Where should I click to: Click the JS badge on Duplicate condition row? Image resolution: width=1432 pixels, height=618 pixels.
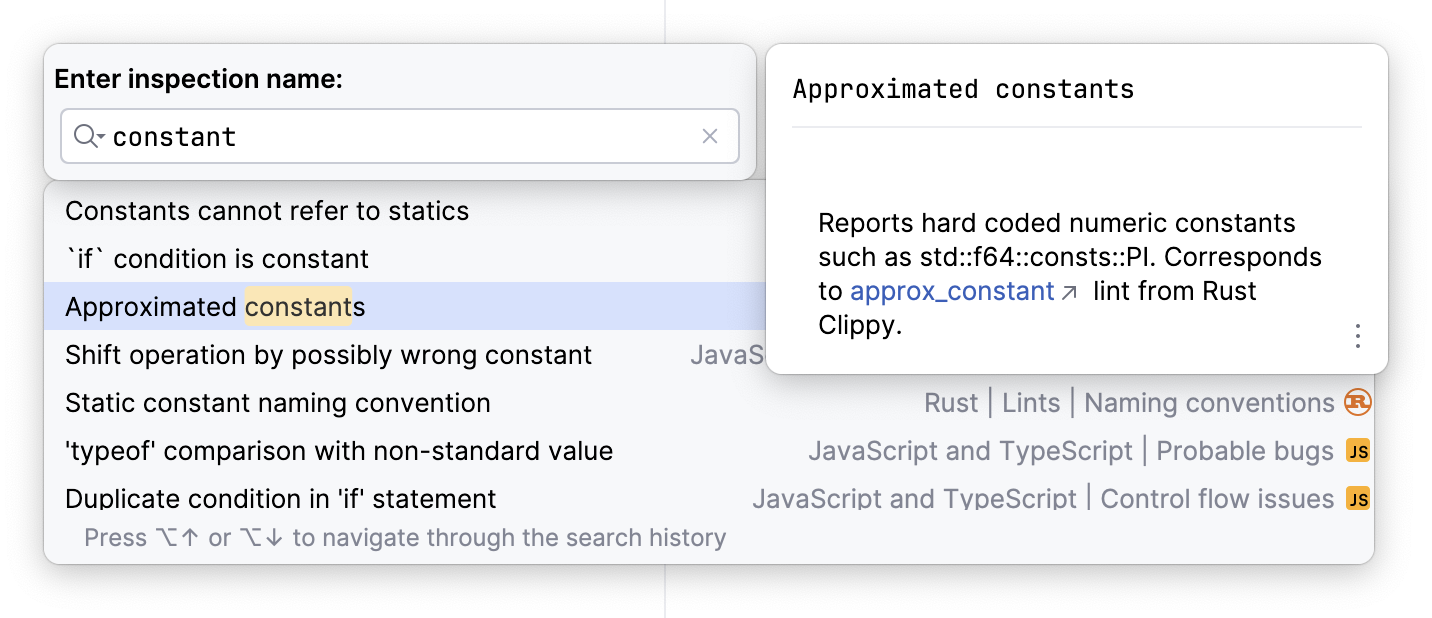point(1357,498)
